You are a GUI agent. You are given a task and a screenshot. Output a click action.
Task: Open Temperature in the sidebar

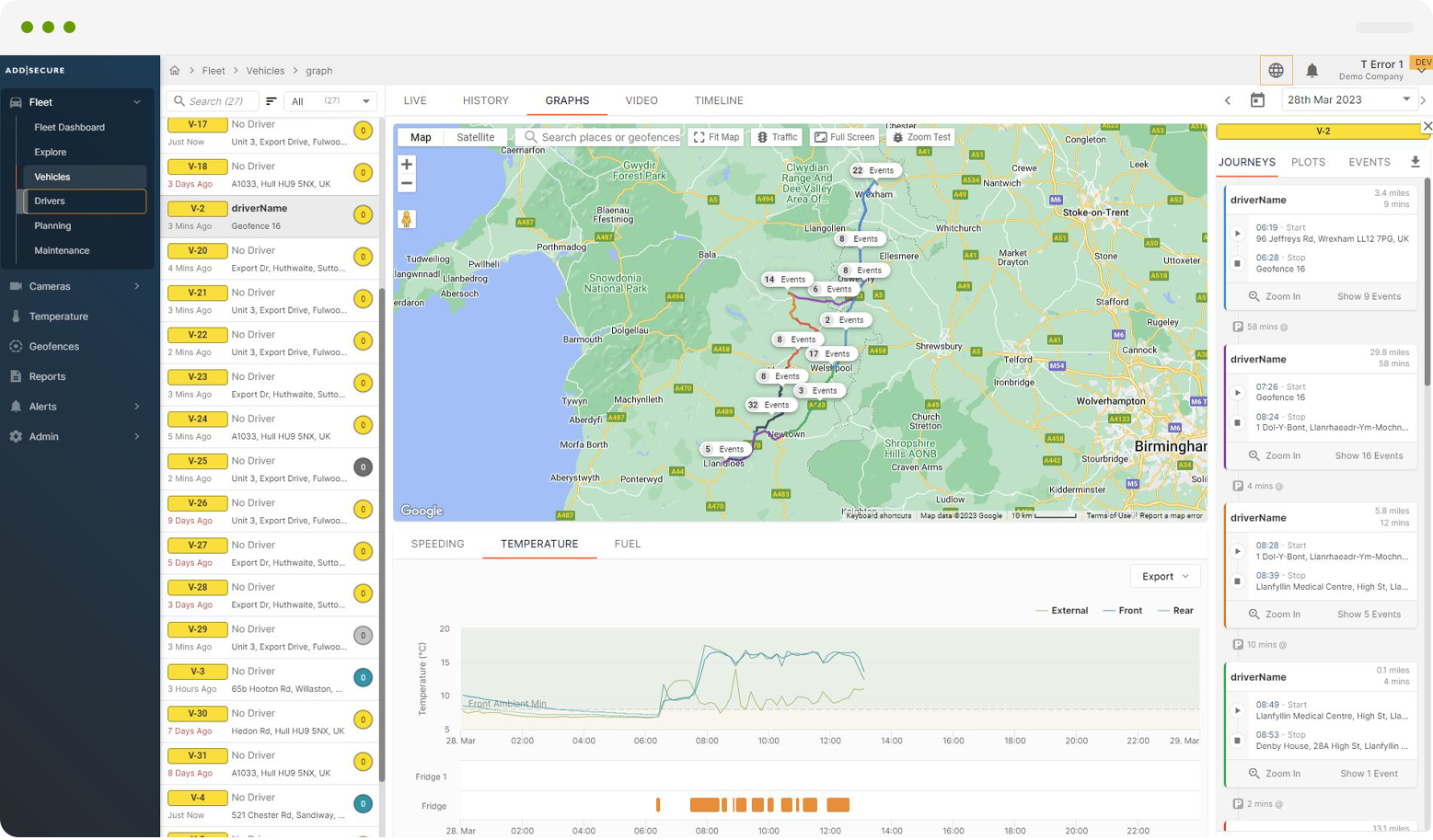(58, 316)
